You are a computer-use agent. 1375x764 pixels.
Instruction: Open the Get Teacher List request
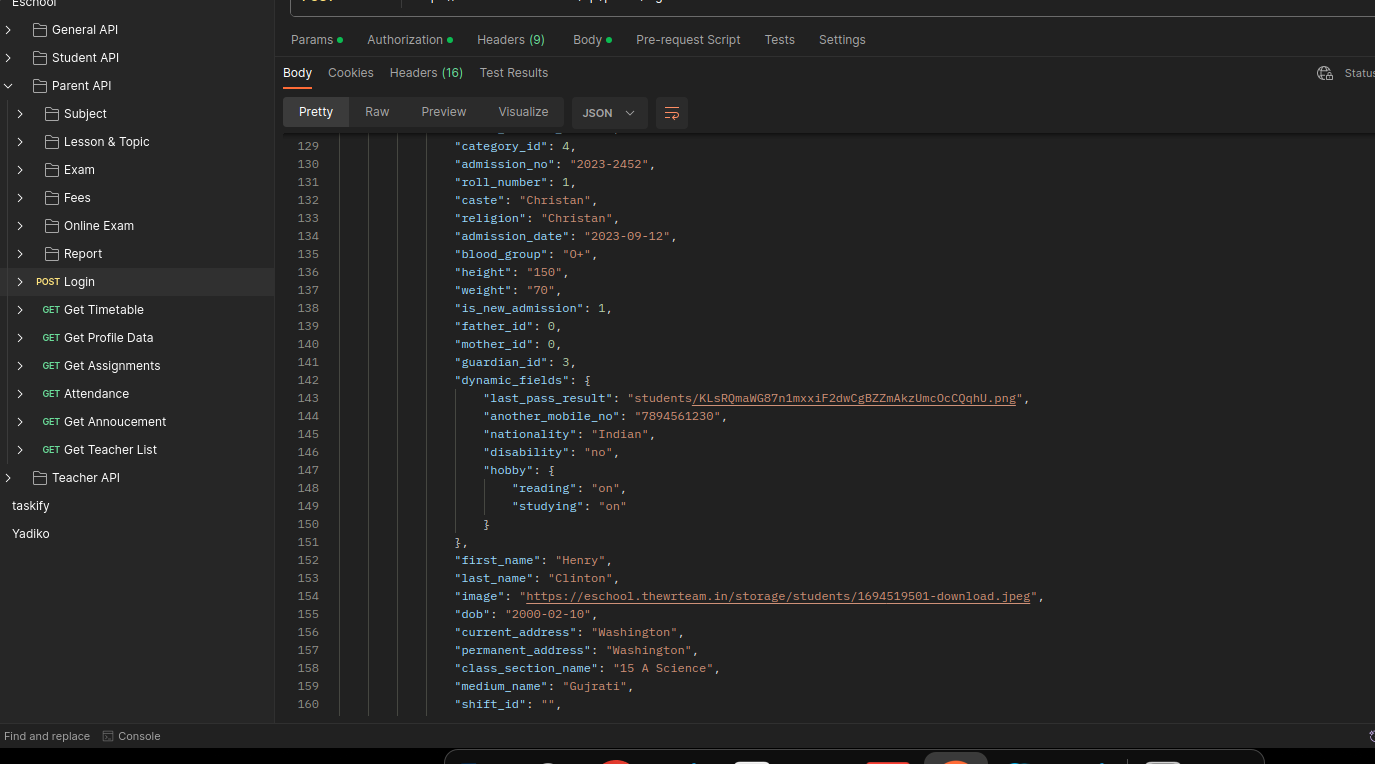tap(110, 450)
